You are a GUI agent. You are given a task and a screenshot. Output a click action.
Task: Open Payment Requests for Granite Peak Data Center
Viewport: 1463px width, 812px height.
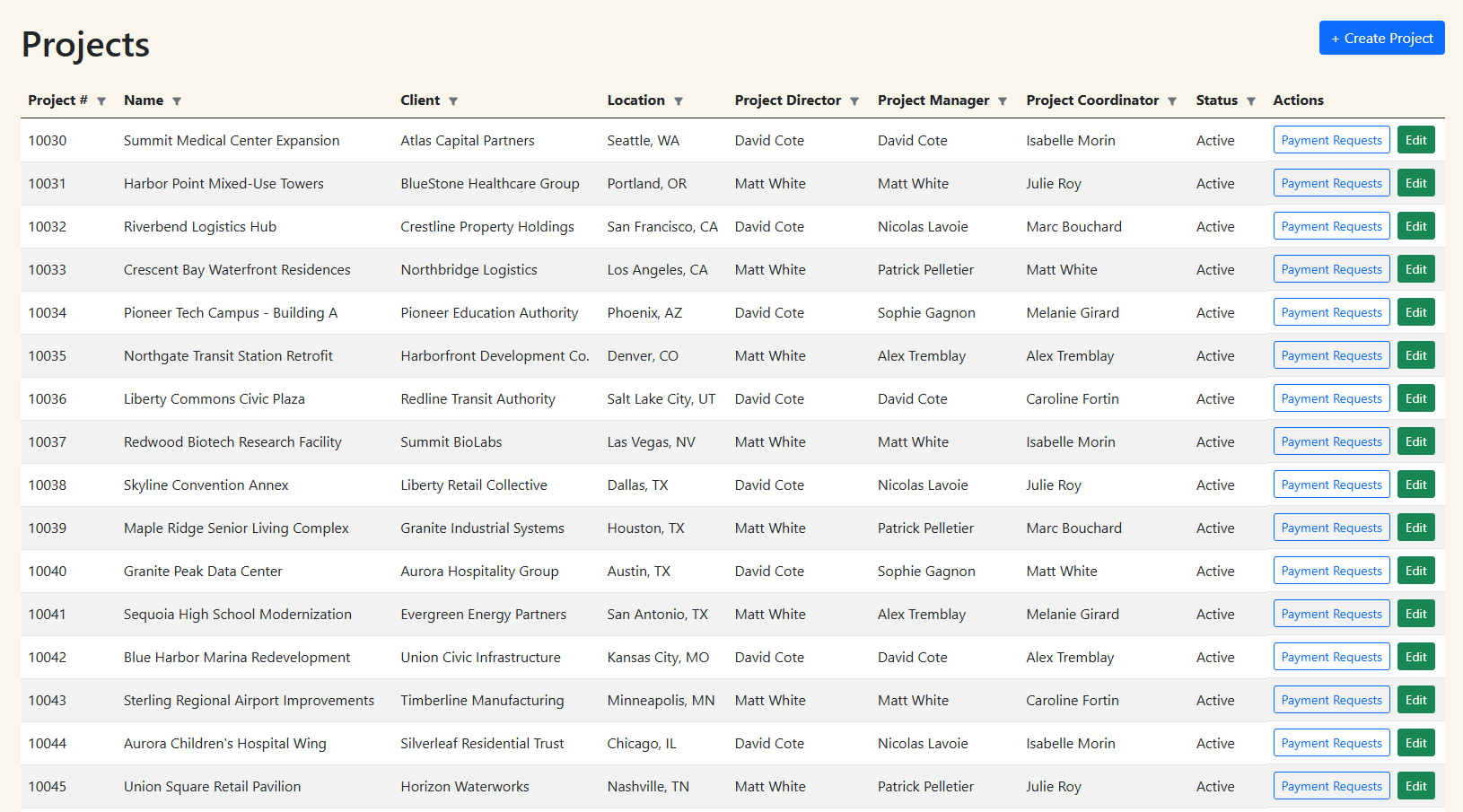(x=1331, y=572)
